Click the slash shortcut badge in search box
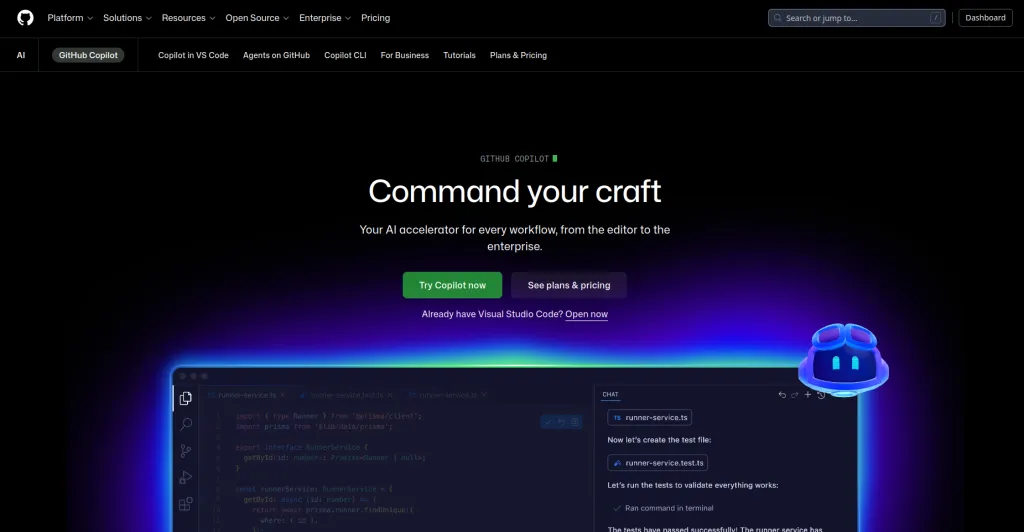 tap(935, 18)
